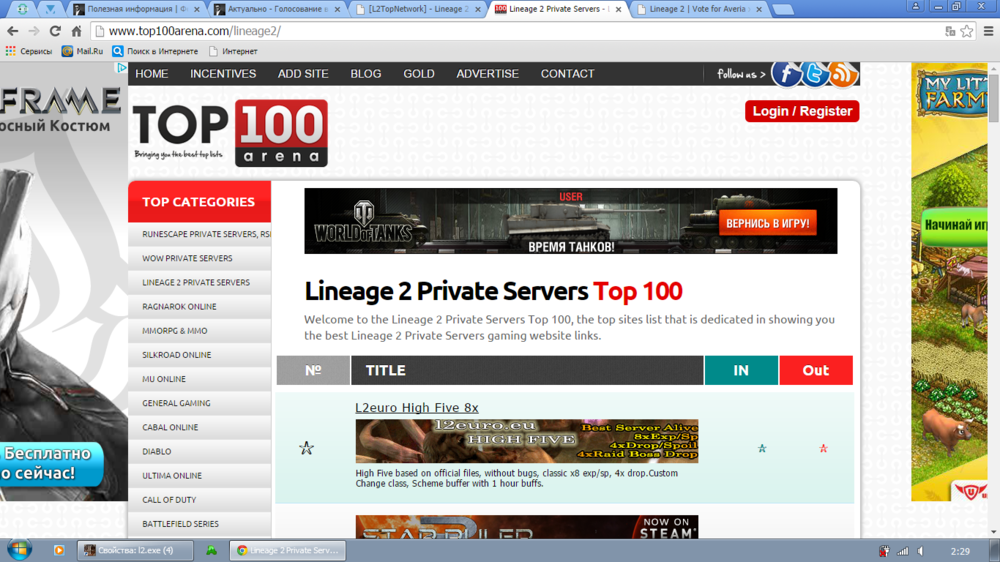Open the Twitter follow icon
This screenshot has height=562, width=1000.
point(815,74)
